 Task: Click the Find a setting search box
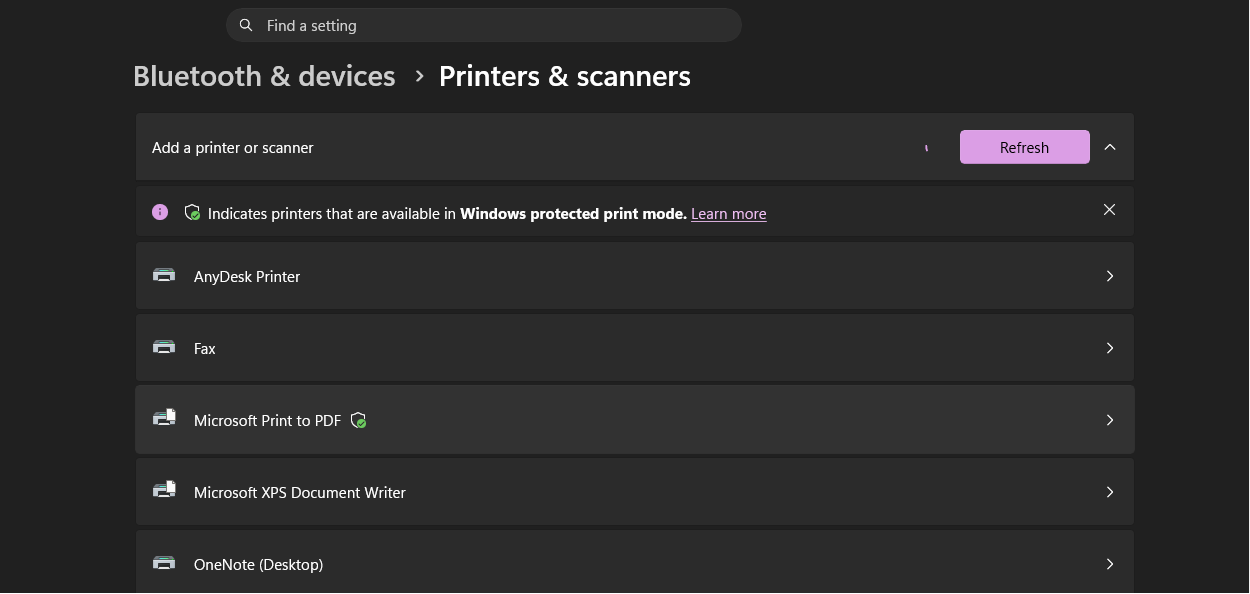484,25
